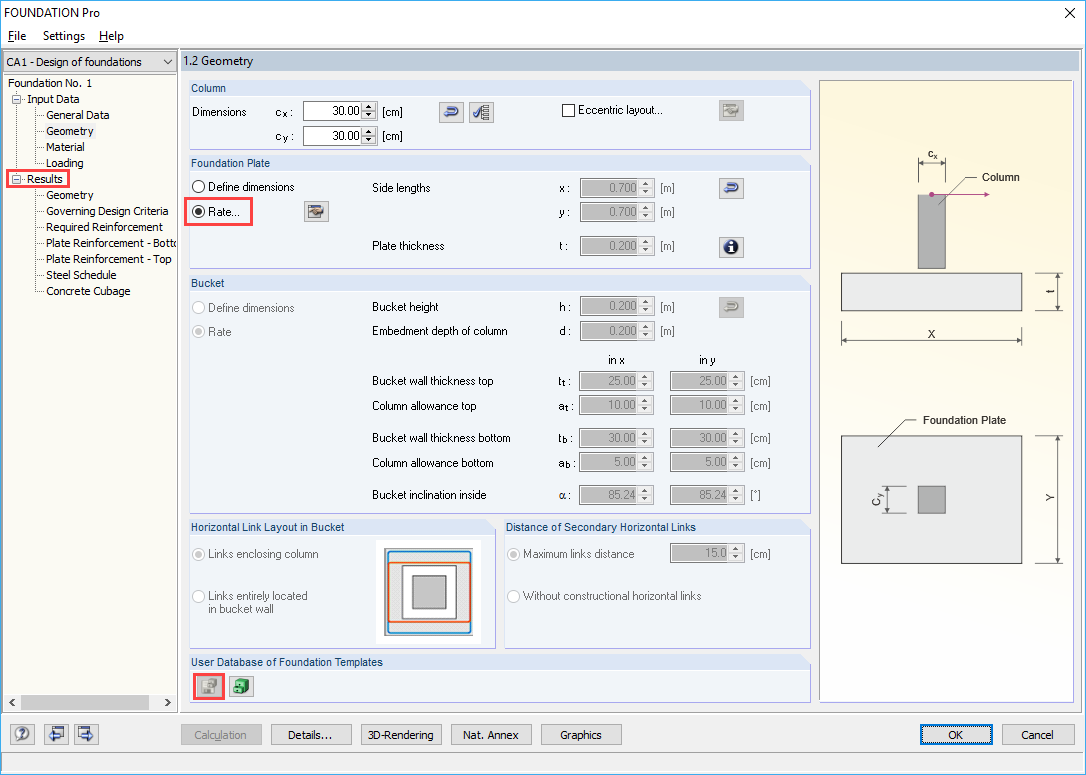Viewport: 1086px width, 775px height.
Task: Open Required Reinforcement results
Action: pos(104,227)
